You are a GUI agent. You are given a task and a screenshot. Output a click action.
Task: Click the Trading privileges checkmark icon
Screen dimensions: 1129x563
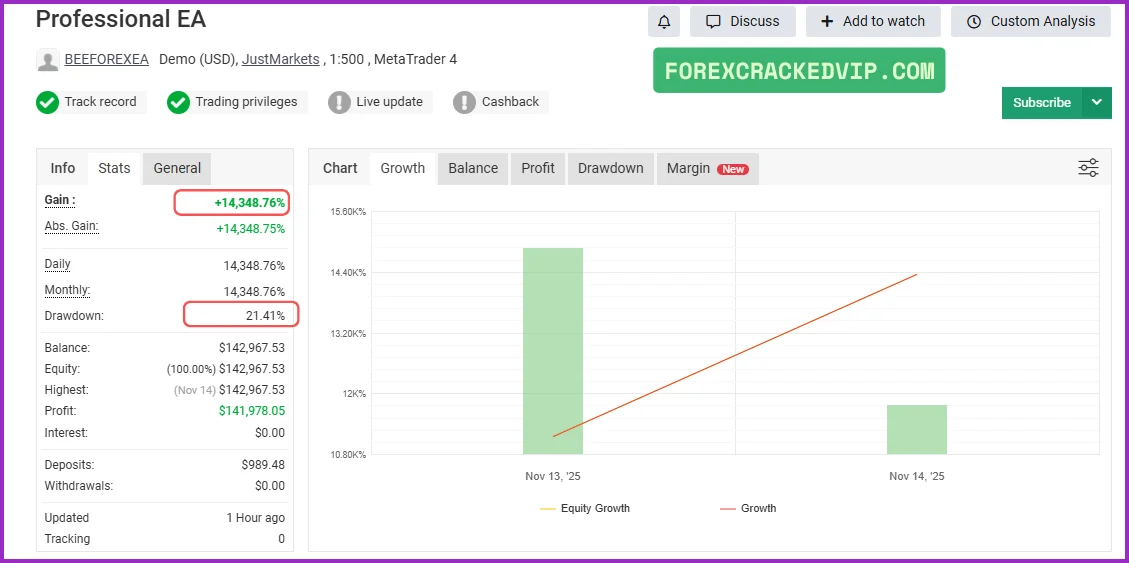pos(178,102)
